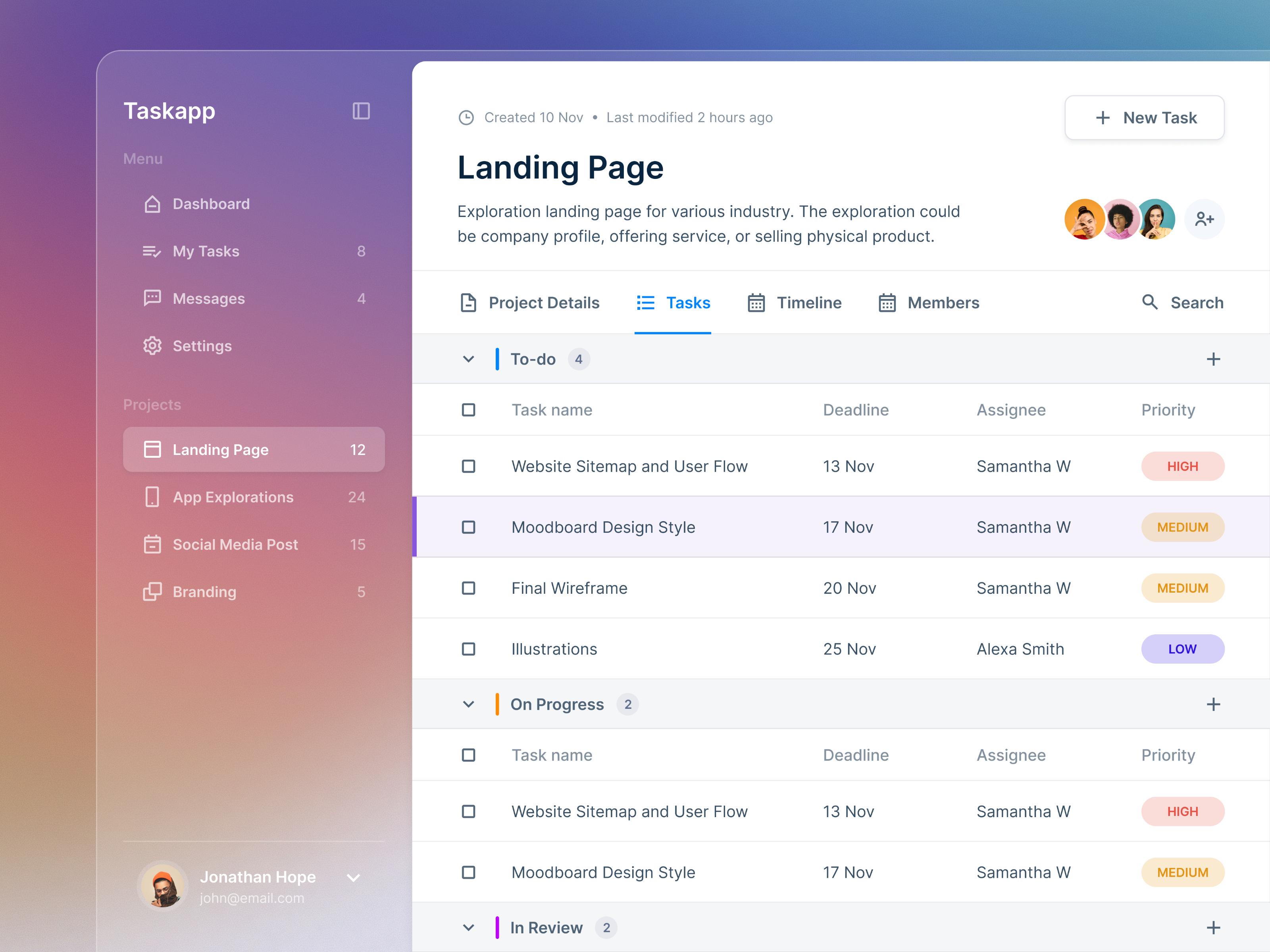Switch to the Timeline tab

(794, 302)
